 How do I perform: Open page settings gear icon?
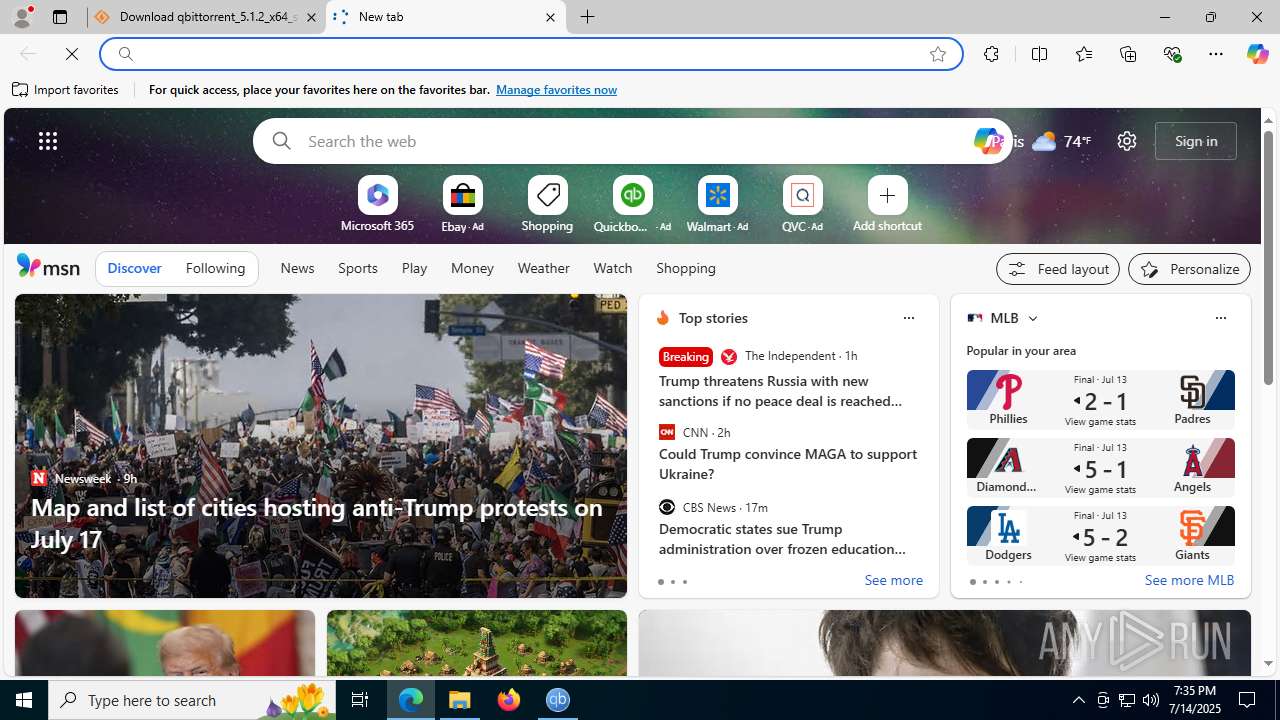[1127, 141]
